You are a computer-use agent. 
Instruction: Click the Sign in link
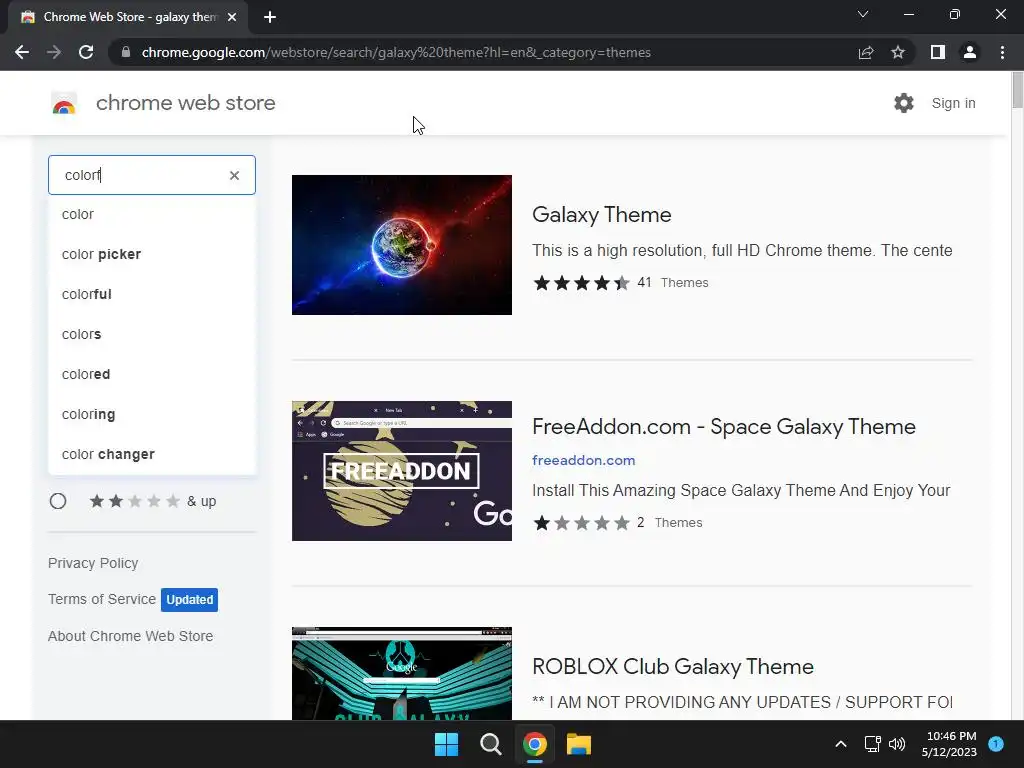(x=953, y=103)
